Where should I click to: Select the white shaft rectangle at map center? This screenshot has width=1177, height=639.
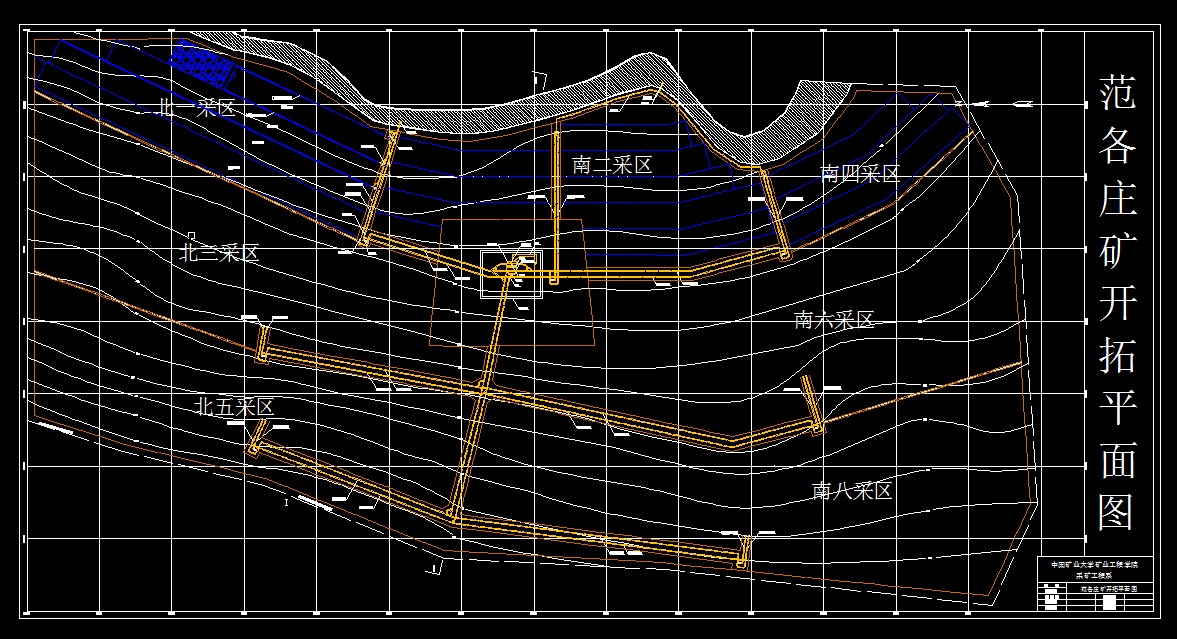pyautogui.click(x=511, y=274)
